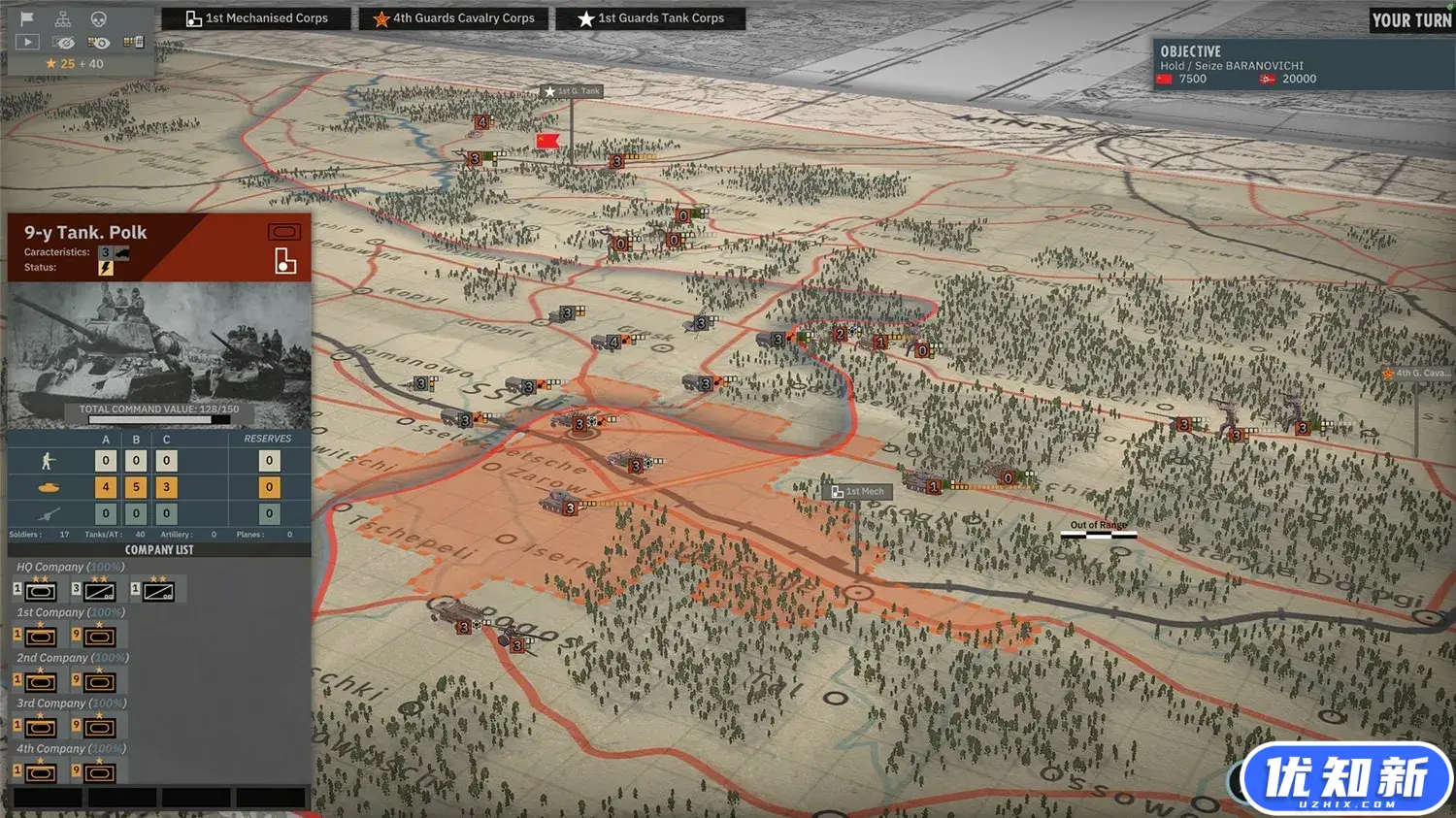Click the YOUR TURN indicator
Screen dimensions: 1456x818
(1411, 20)
